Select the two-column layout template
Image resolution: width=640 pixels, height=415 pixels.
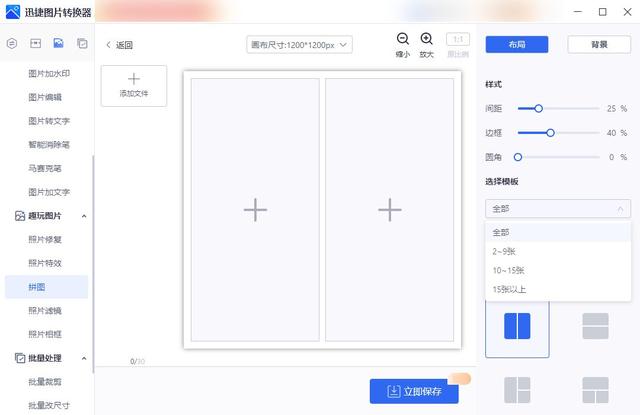517,326
